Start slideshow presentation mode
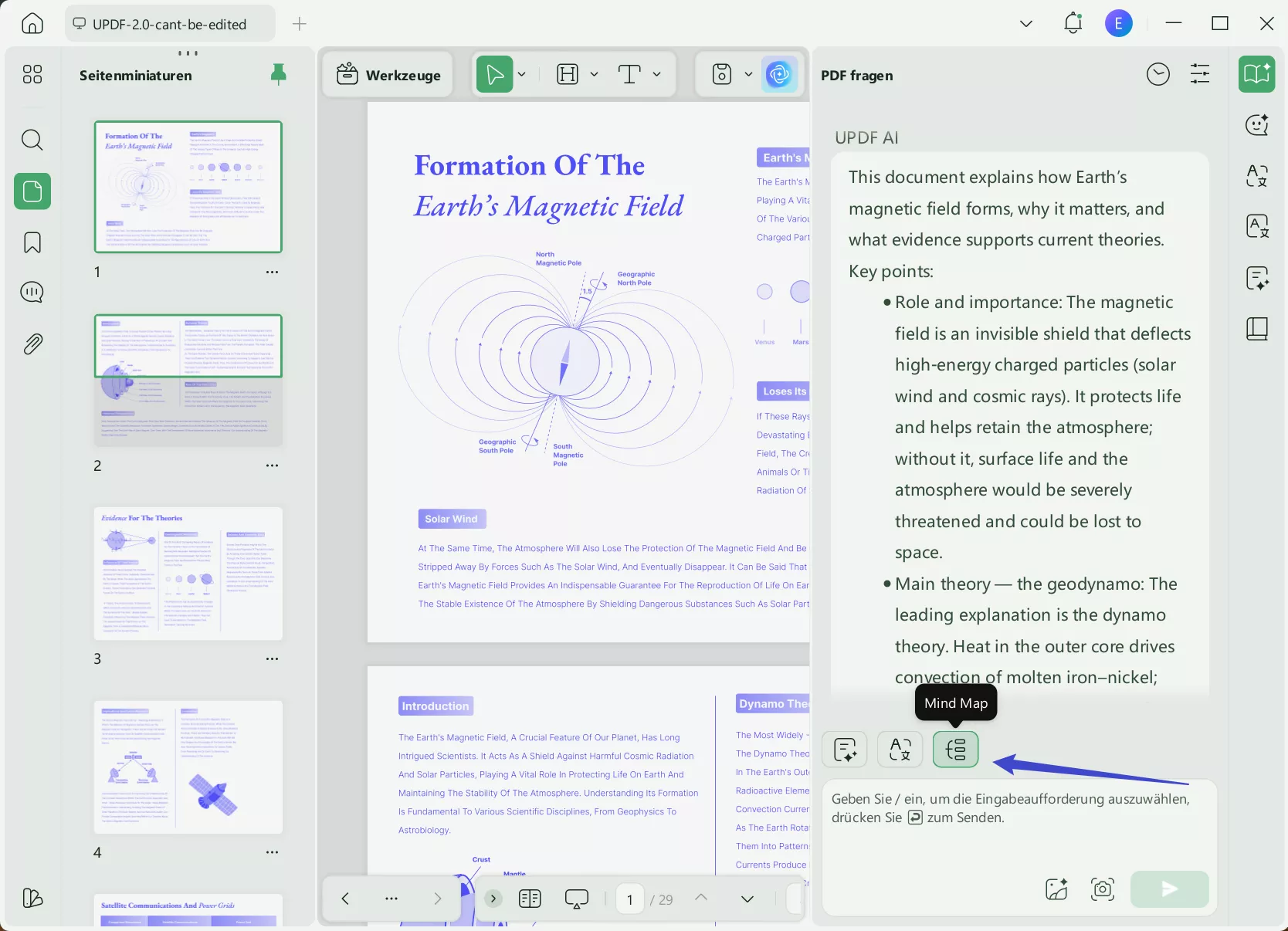The image size is (1288, 931). 577,899
